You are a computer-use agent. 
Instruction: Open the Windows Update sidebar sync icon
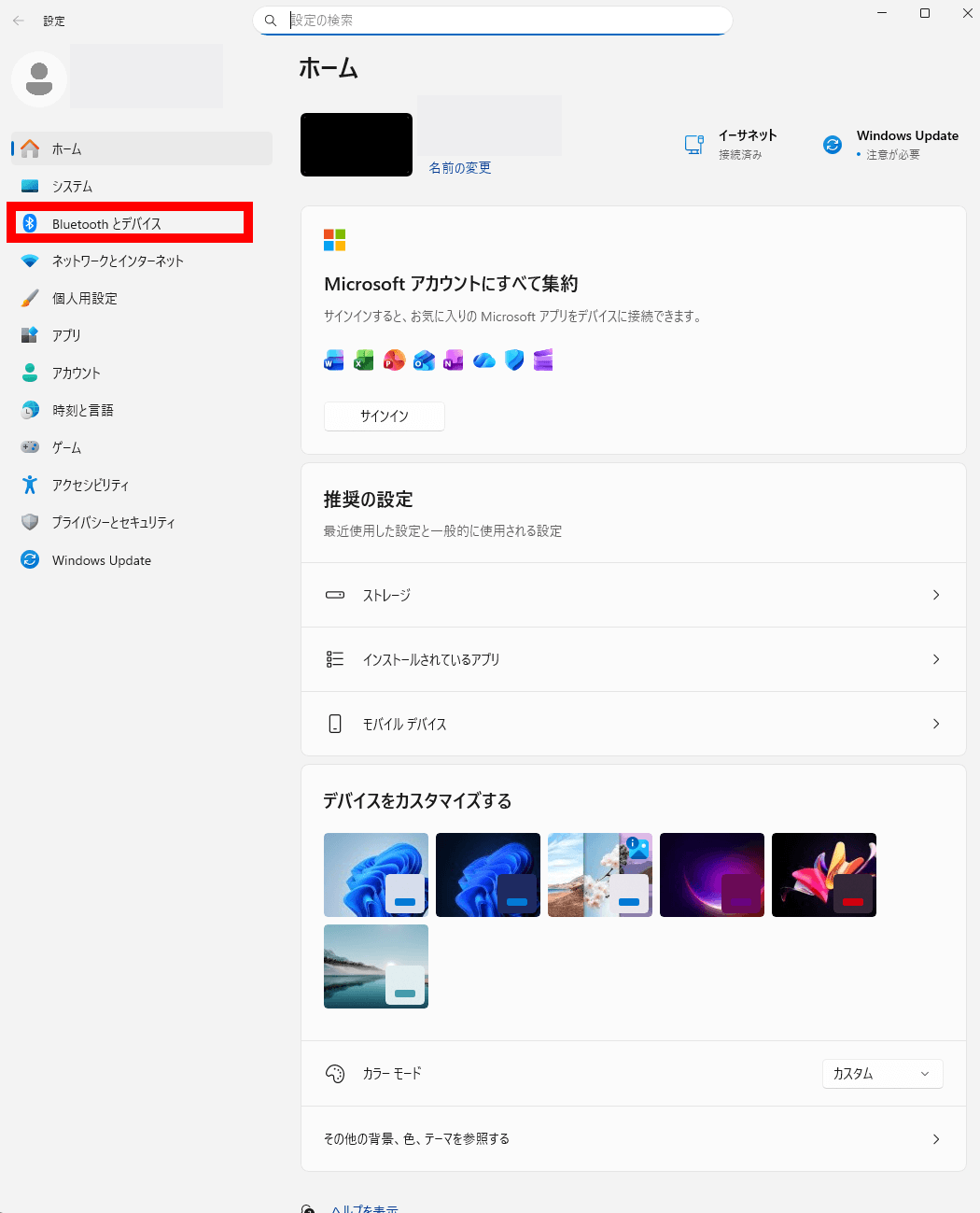pos(30,559)
